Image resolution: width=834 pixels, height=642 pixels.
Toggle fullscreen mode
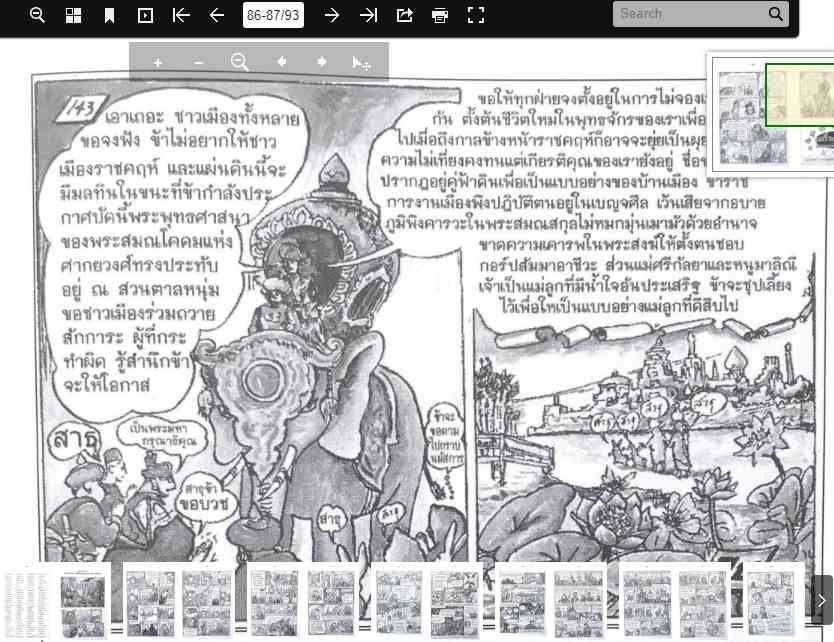click(476, 15)
